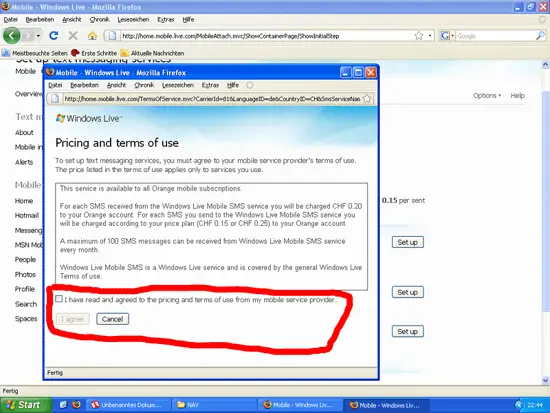Screen dimensions: 550x413
Task: Click Spaces link in left sidebar
Action: tap(26, 319)
